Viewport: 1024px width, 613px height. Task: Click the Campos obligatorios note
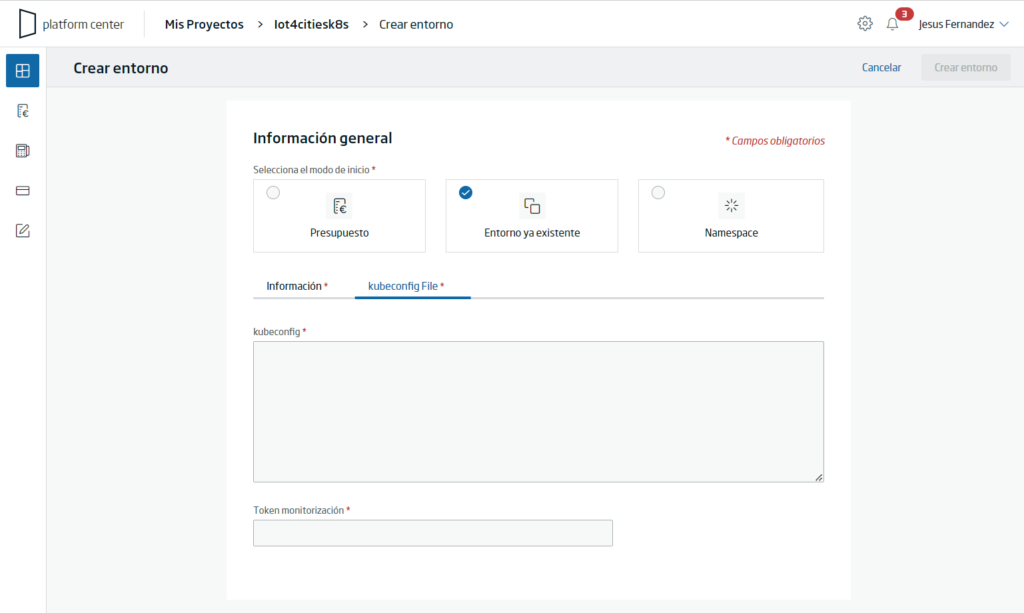pos(775,141)
